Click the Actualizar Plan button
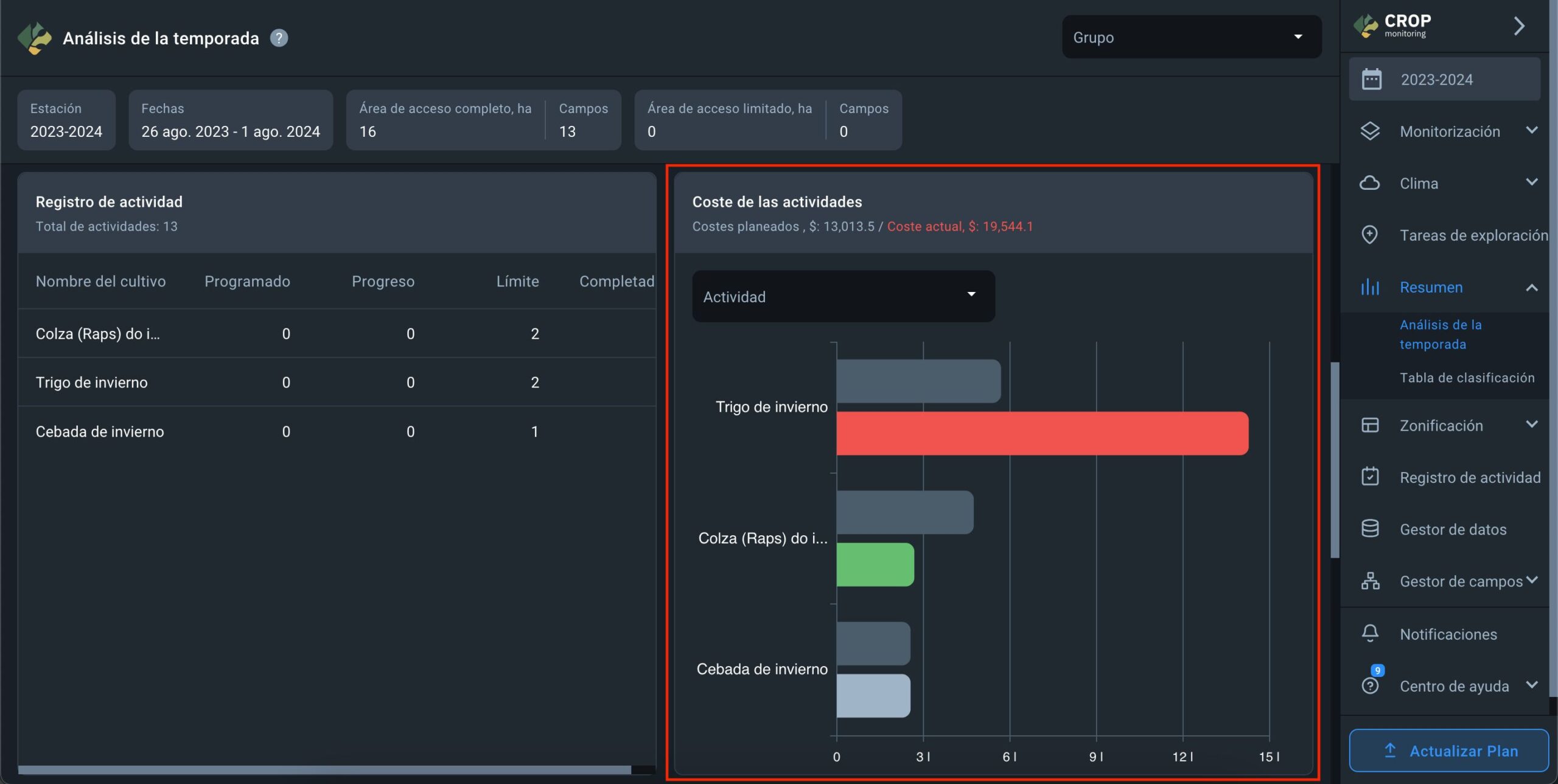 tap(1448, 751)
